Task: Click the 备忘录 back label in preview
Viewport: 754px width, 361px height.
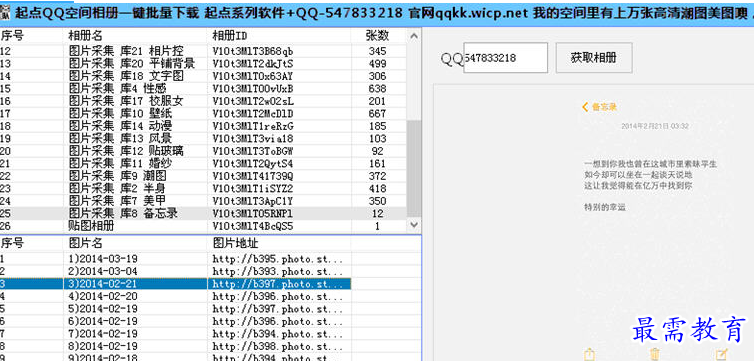Action: [604, 107]
